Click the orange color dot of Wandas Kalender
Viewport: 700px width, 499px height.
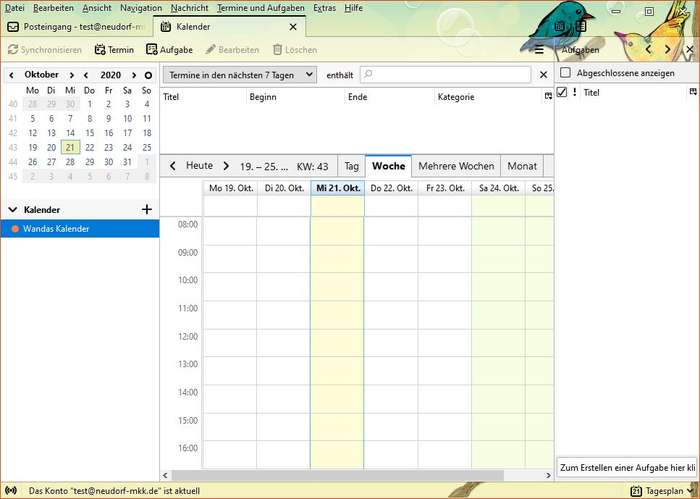click(x=15, y=229)
